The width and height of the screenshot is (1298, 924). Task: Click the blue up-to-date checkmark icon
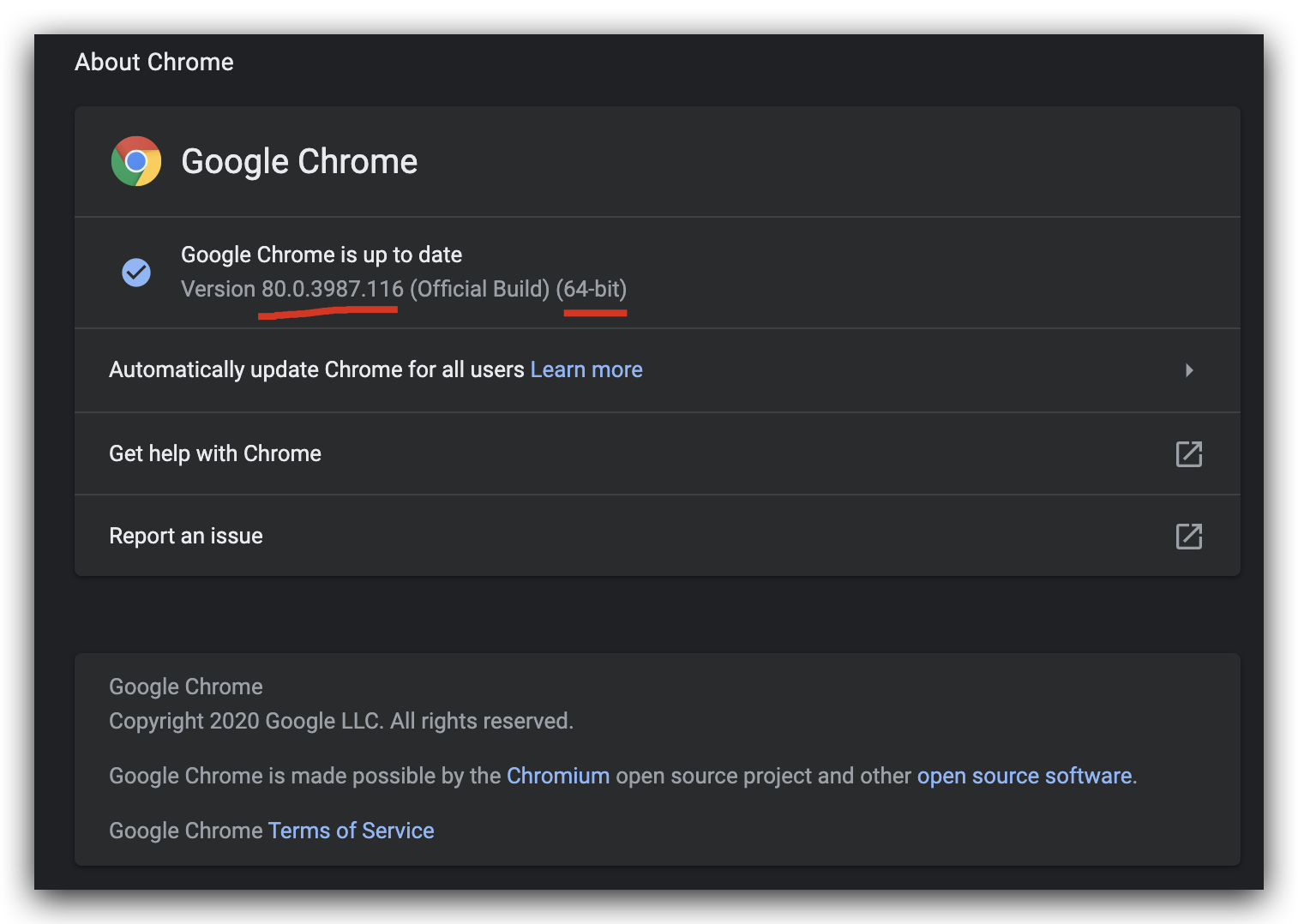136,273
